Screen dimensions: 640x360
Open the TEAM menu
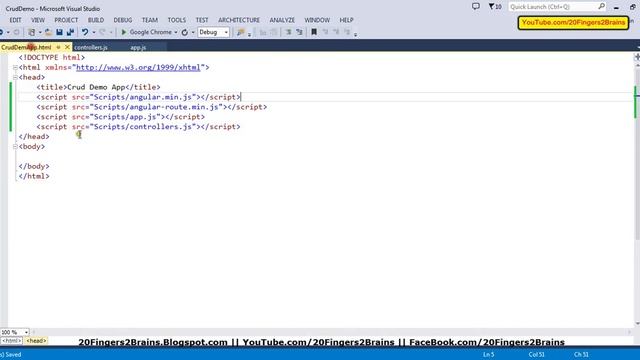(150, 20)
